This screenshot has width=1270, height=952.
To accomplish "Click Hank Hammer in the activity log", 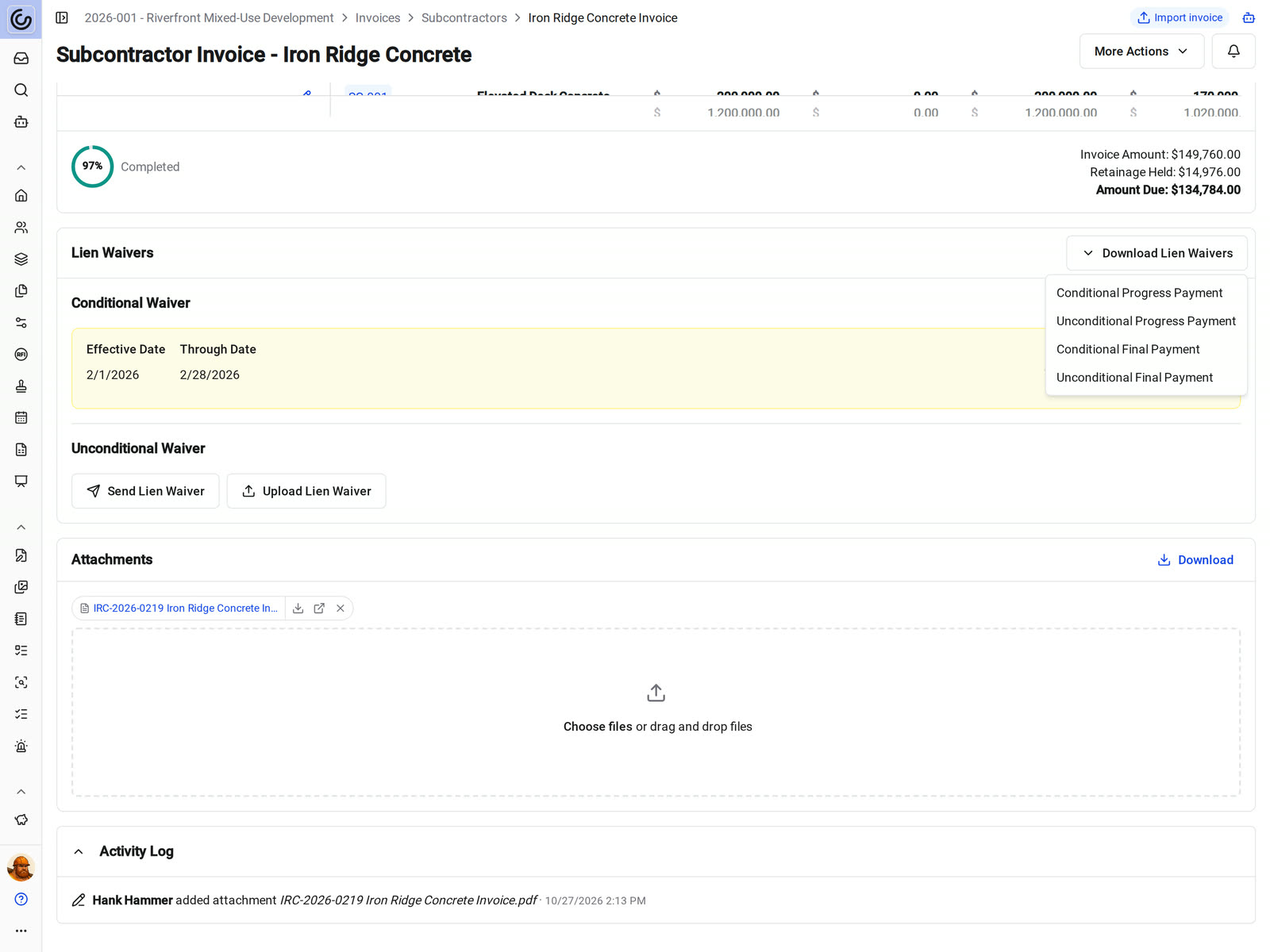I will 133,900.
